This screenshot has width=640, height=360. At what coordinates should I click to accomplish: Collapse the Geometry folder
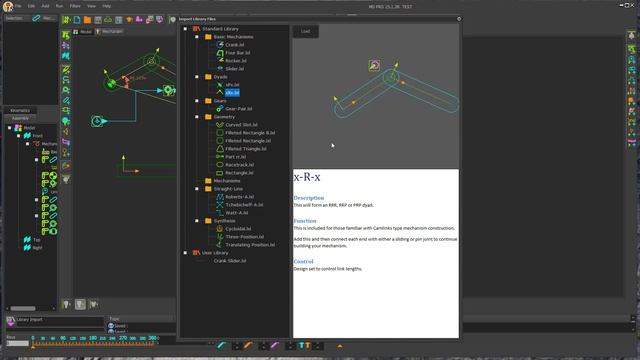(x=197, y=117)
